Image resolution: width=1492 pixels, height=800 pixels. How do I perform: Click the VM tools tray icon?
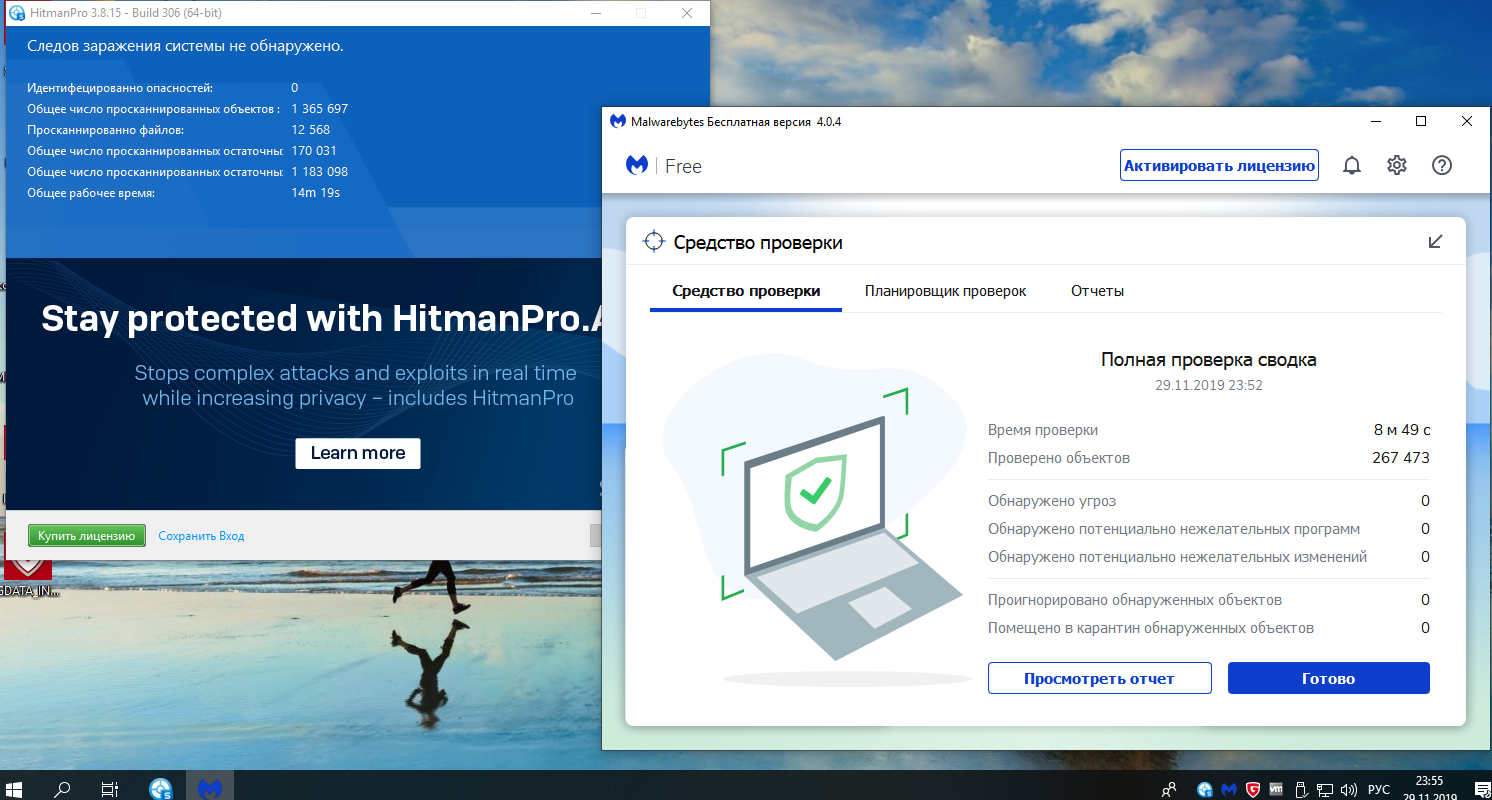(x=1276, y=789)
